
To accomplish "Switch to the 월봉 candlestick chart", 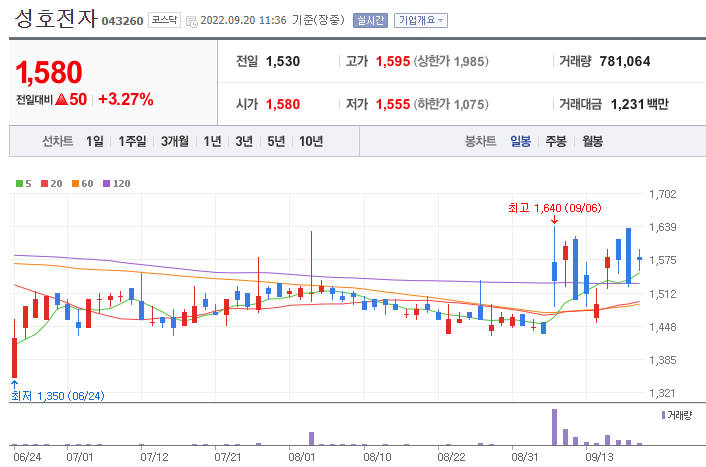I will (592, 141).
